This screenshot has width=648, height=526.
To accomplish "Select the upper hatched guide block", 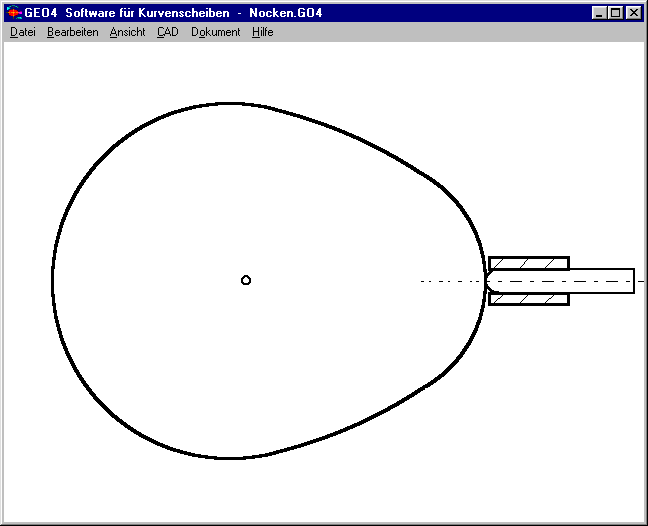I will tap(529, 263).
